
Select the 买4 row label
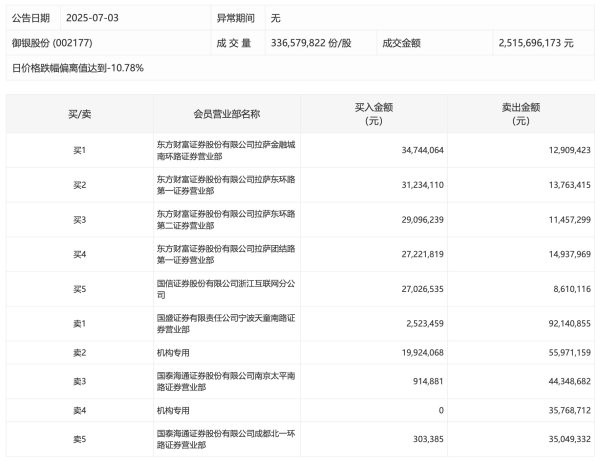(x=80, y=254)
